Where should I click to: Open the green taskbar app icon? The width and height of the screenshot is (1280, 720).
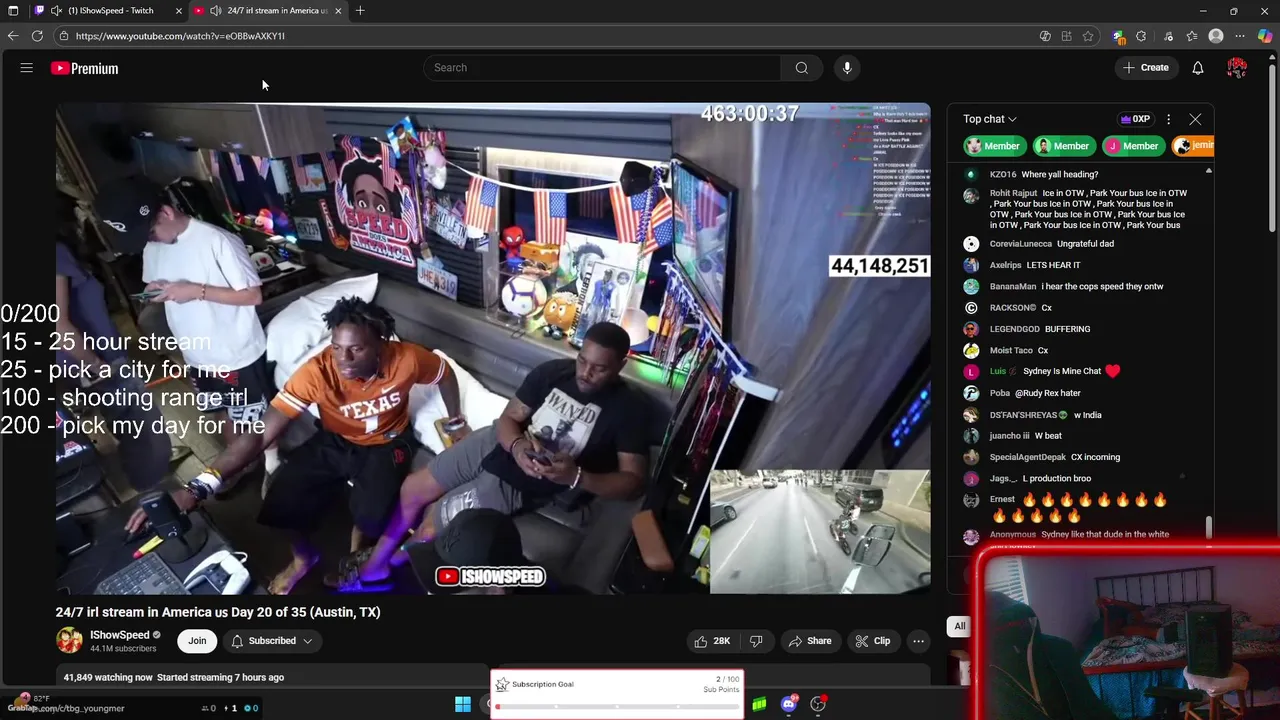pyautogui.click(x=760, y=704)
